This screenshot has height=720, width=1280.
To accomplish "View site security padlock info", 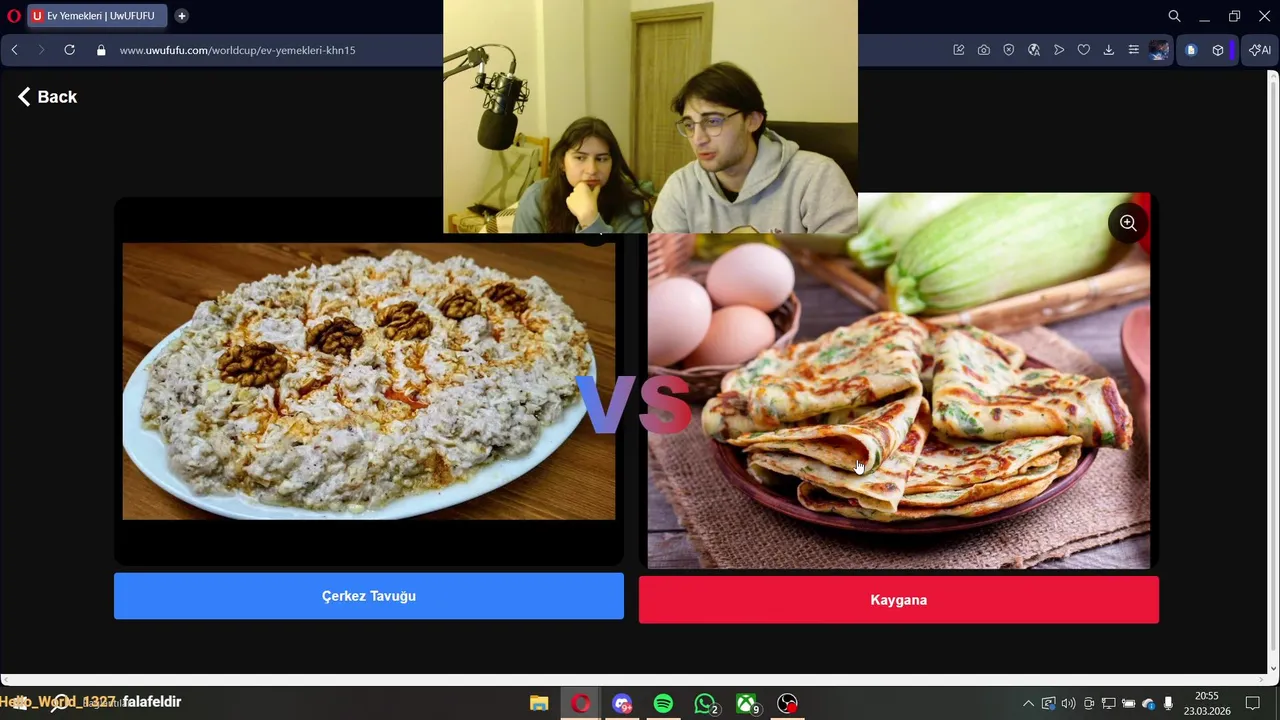I will [101, 50].
